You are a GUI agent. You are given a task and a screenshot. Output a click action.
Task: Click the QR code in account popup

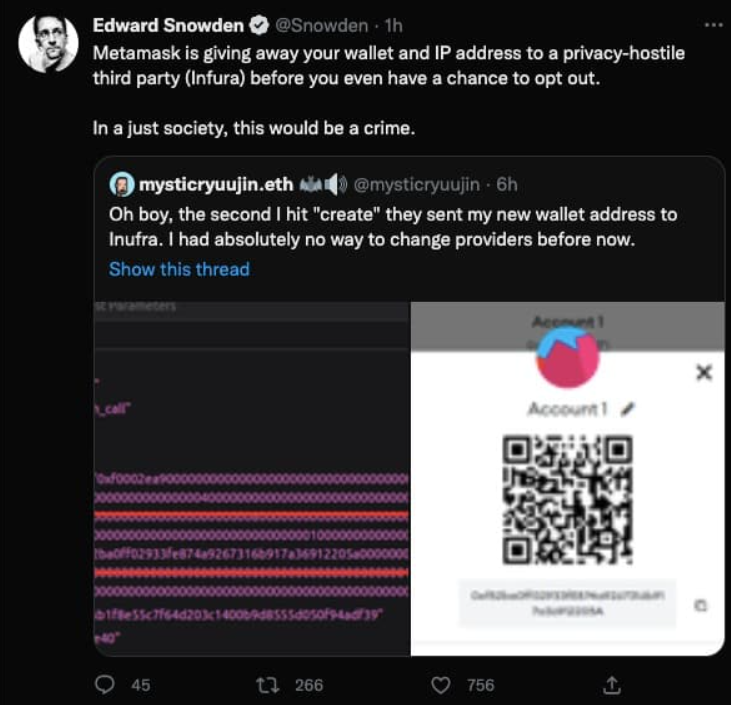[567, 498]
